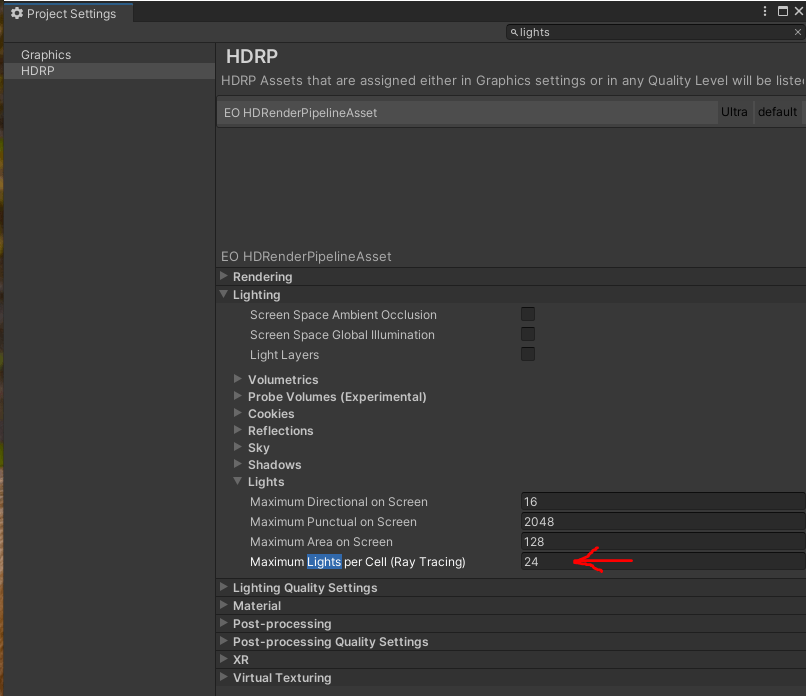Click the magnifier icon in the search box
The height and width of the screenshot is (696, 806).
515,32
